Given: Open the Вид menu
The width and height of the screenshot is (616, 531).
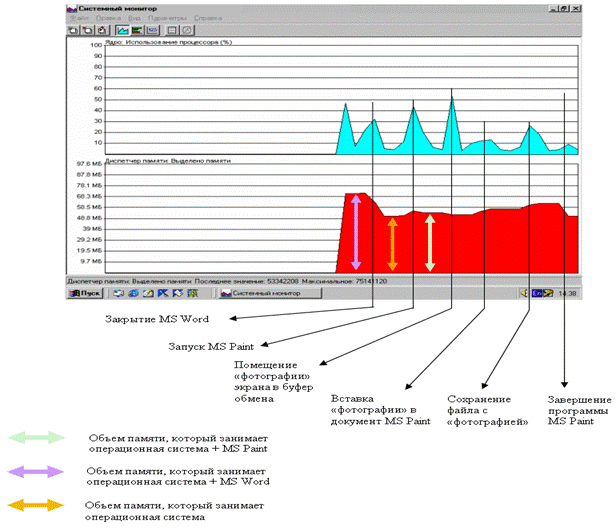Looking at the screenshot, I should coord(132,18).
